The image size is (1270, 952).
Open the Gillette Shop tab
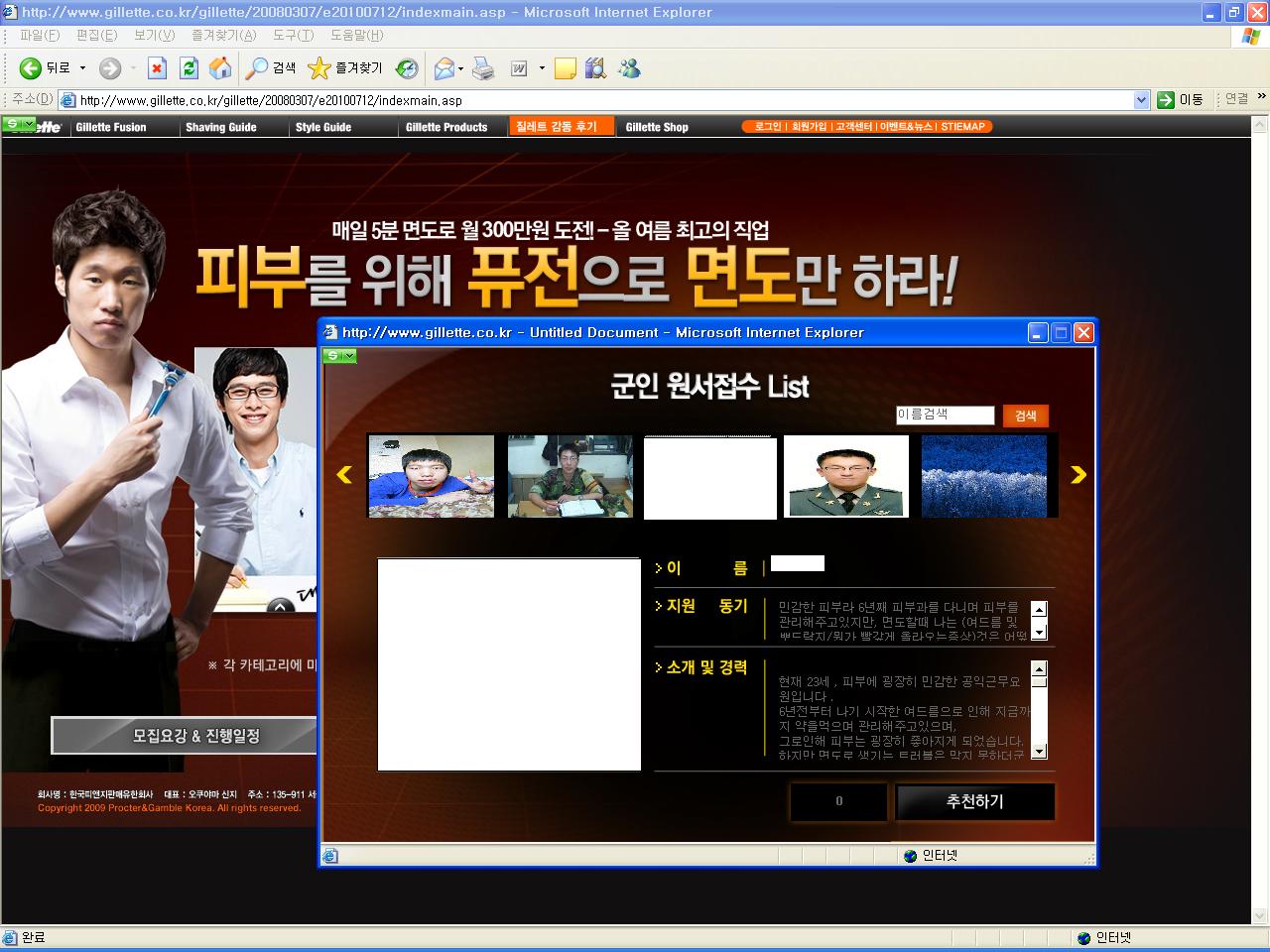click(x=657, y=127)
